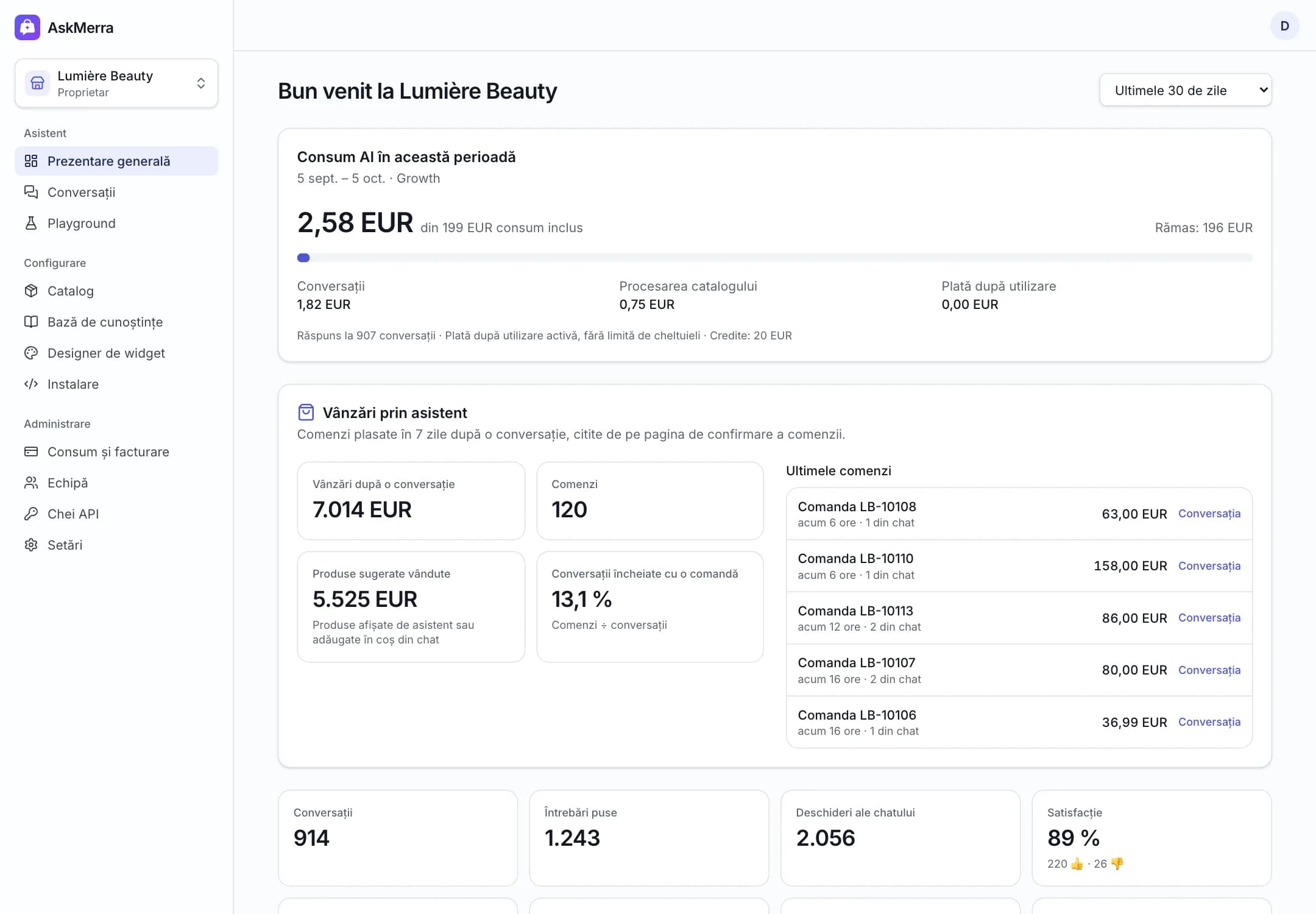The height and width of the screenshot is (914, 1316).
Task: Go to Instalare in the sidebar
Action: tap(116, 384)
